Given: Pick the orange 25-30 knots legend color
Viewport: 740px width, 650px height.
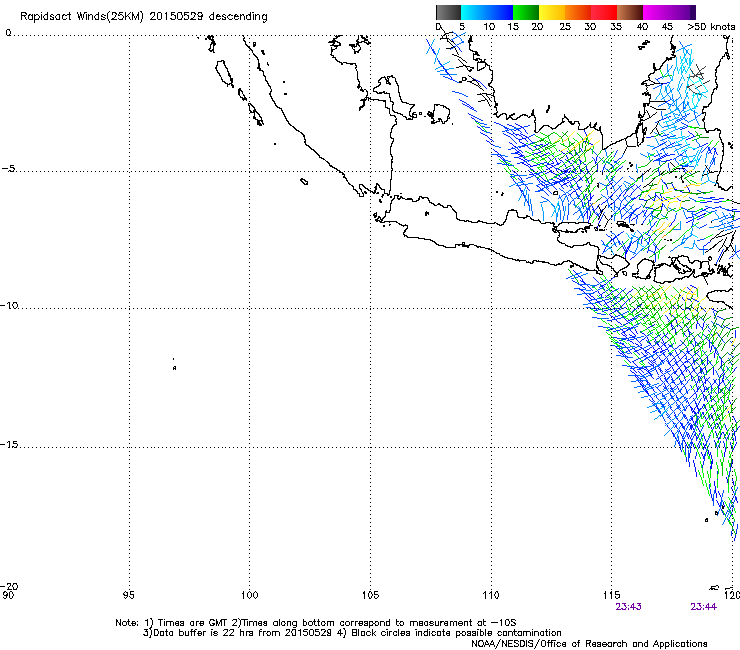Looking at the screenshot, I should (x=578, y=12).
